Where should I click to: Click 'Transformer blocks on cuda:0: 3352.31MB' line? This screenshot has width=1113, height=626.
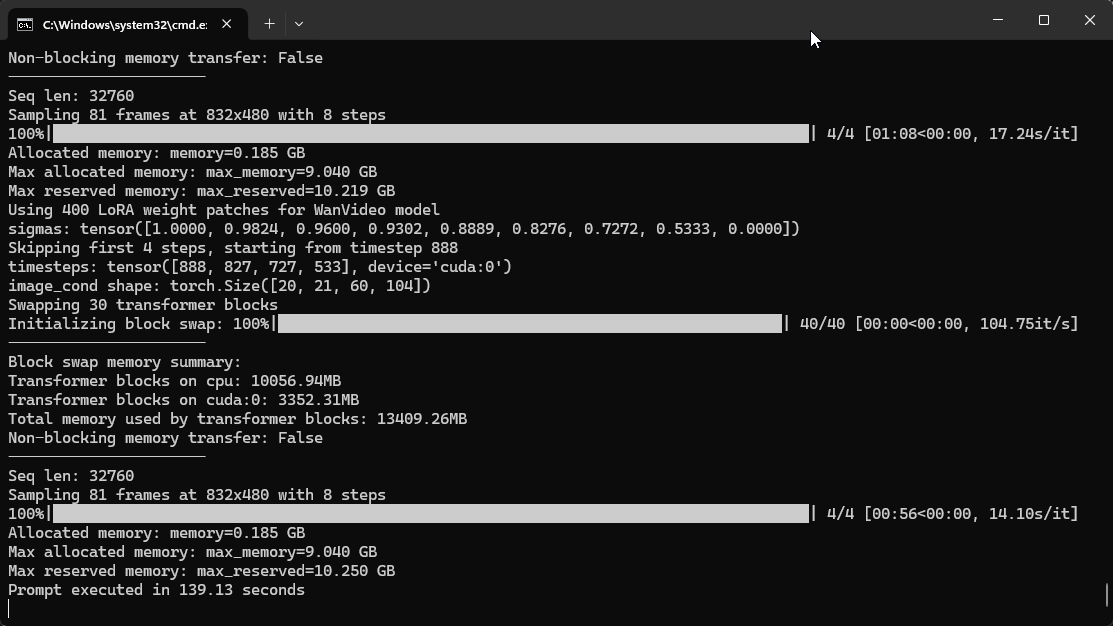point(183,400)
